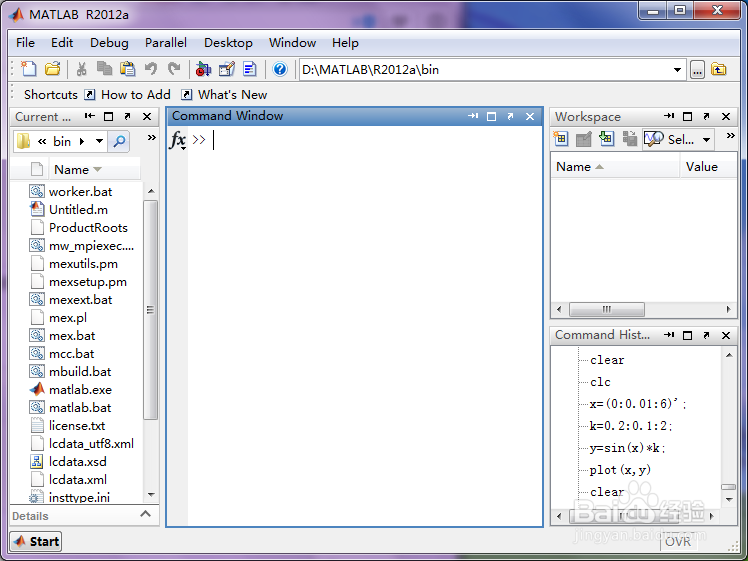Open Select data to plot dropdown
This screenshot has height=561, width=748.
[706, 140]
